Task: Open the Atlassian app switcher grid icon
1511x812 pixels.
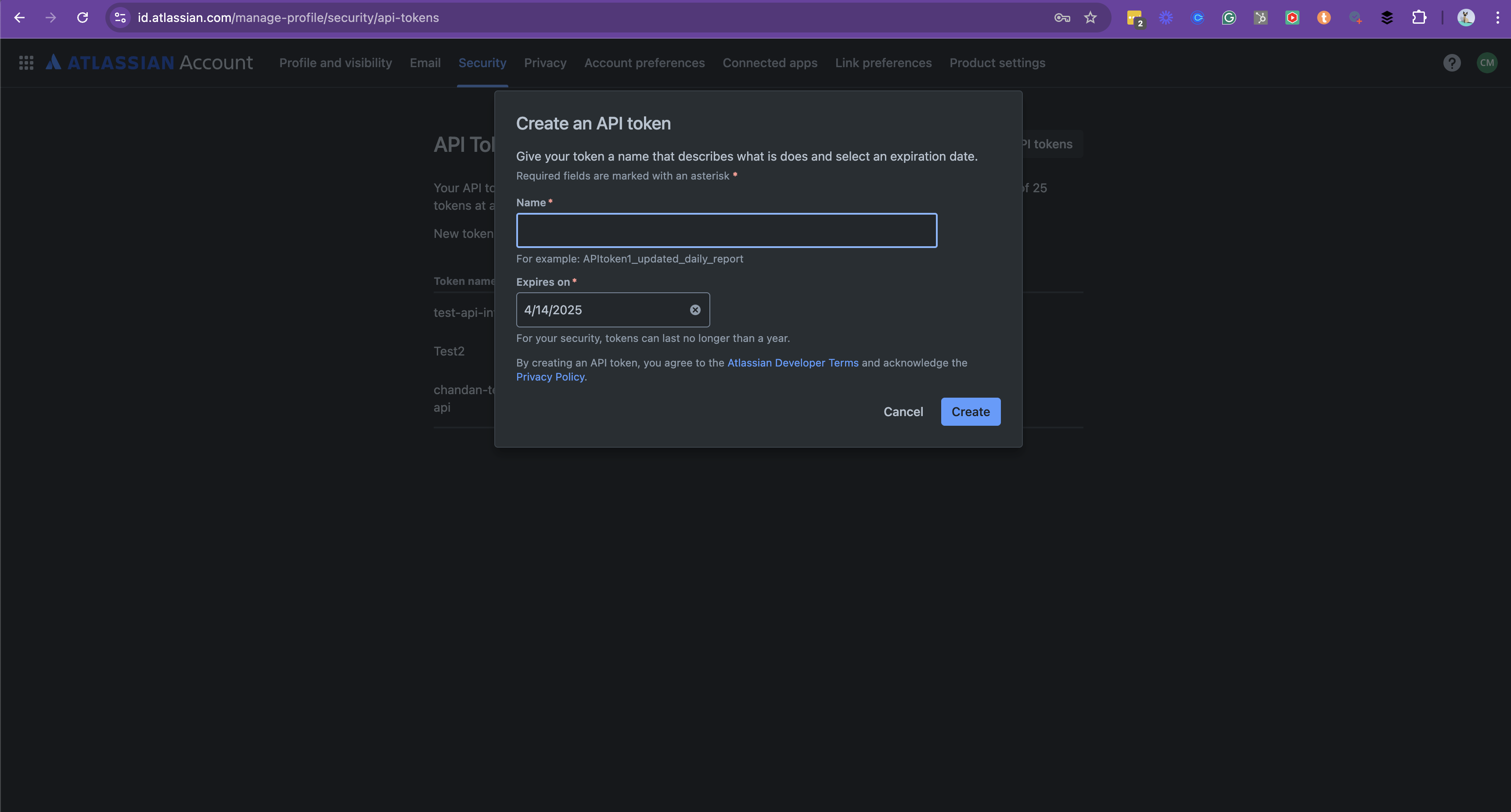Action: 26,63
